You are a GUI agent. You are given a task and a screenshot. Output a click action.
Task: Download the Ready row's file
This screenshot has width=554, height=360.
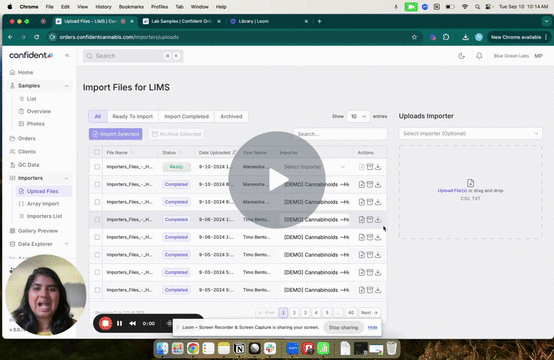(x=378, y=167)
